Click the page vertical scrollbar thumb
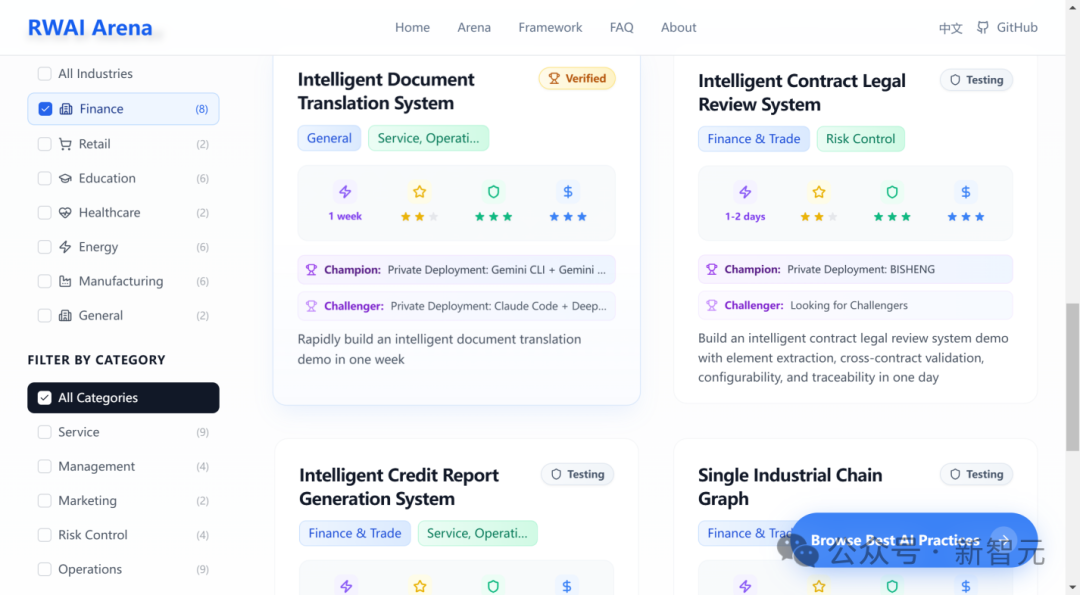Image resolution: width=1080 pixels, height=595 pixels. (x=1072, y=377)
